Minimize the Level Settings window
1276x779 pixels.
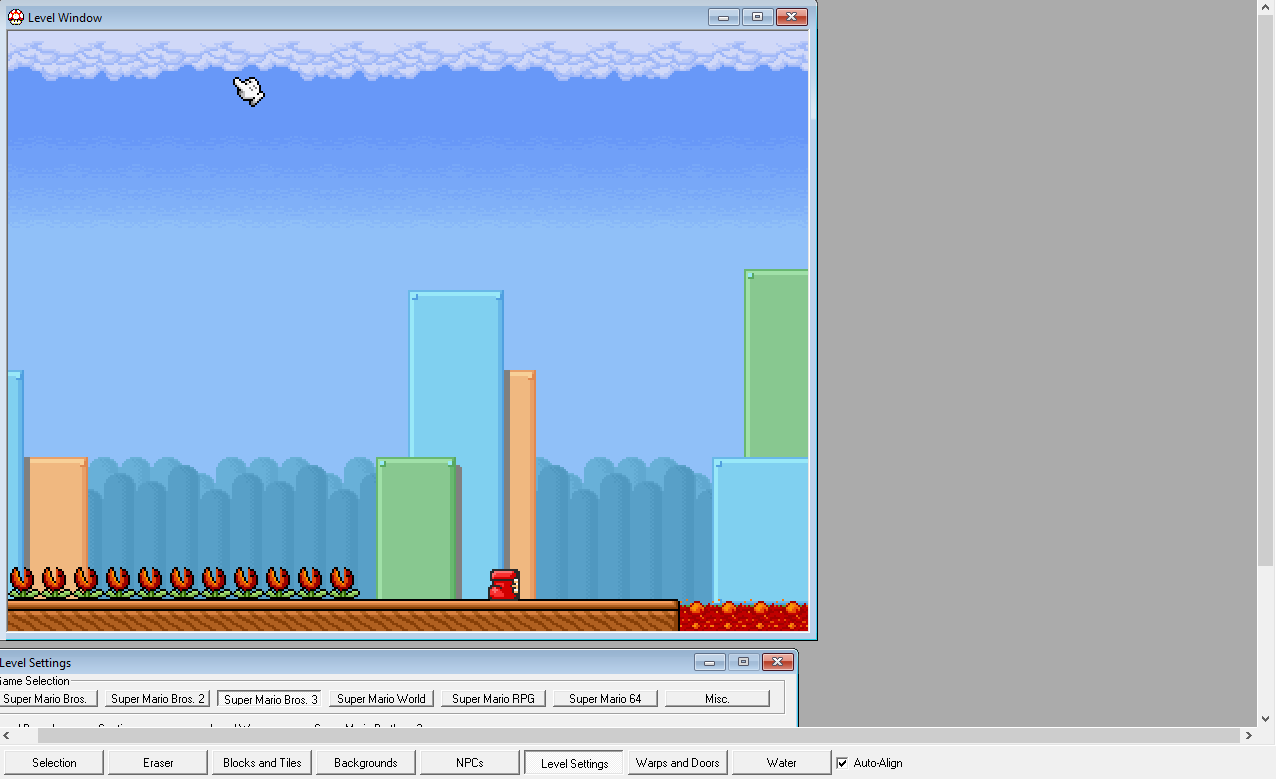(709, 662)
